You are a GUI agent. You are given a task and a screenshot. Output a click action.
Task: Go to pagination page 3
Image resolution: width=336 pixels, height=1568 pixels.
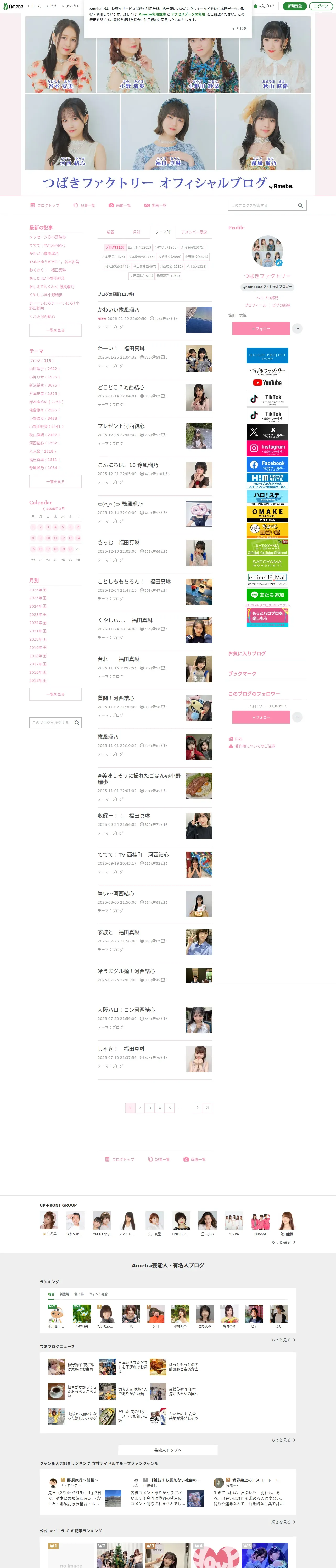pyautogui.click(x=150, y=1108)
